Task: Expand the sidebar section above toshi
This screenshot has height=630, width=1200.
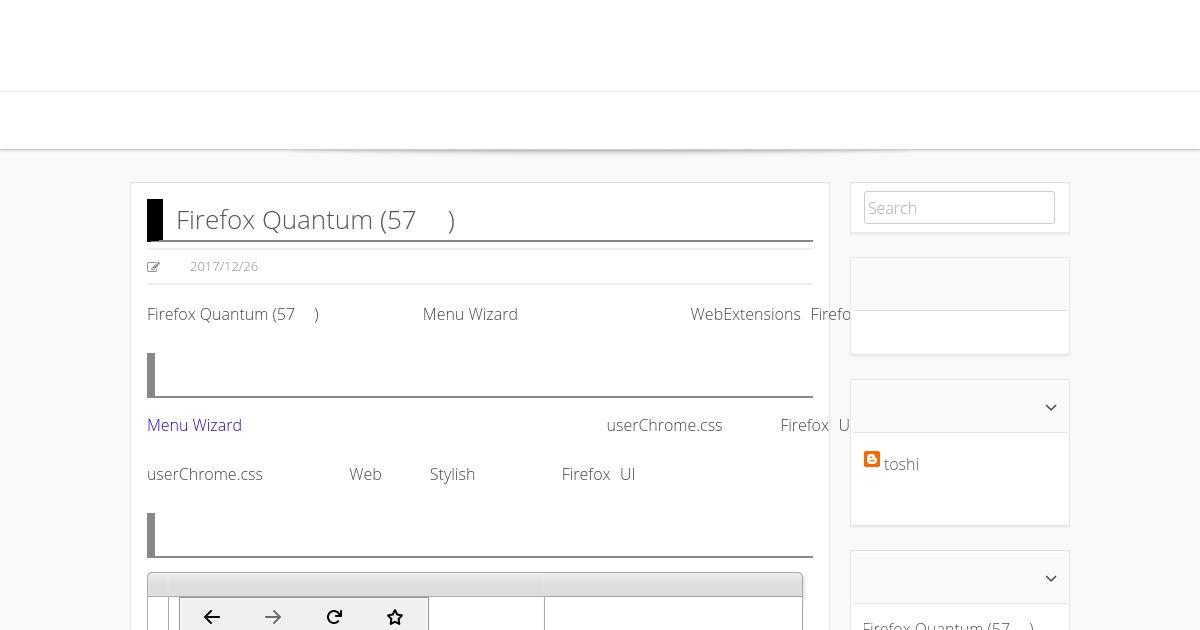Action: pyautogui.click(x=1051, y=407)
